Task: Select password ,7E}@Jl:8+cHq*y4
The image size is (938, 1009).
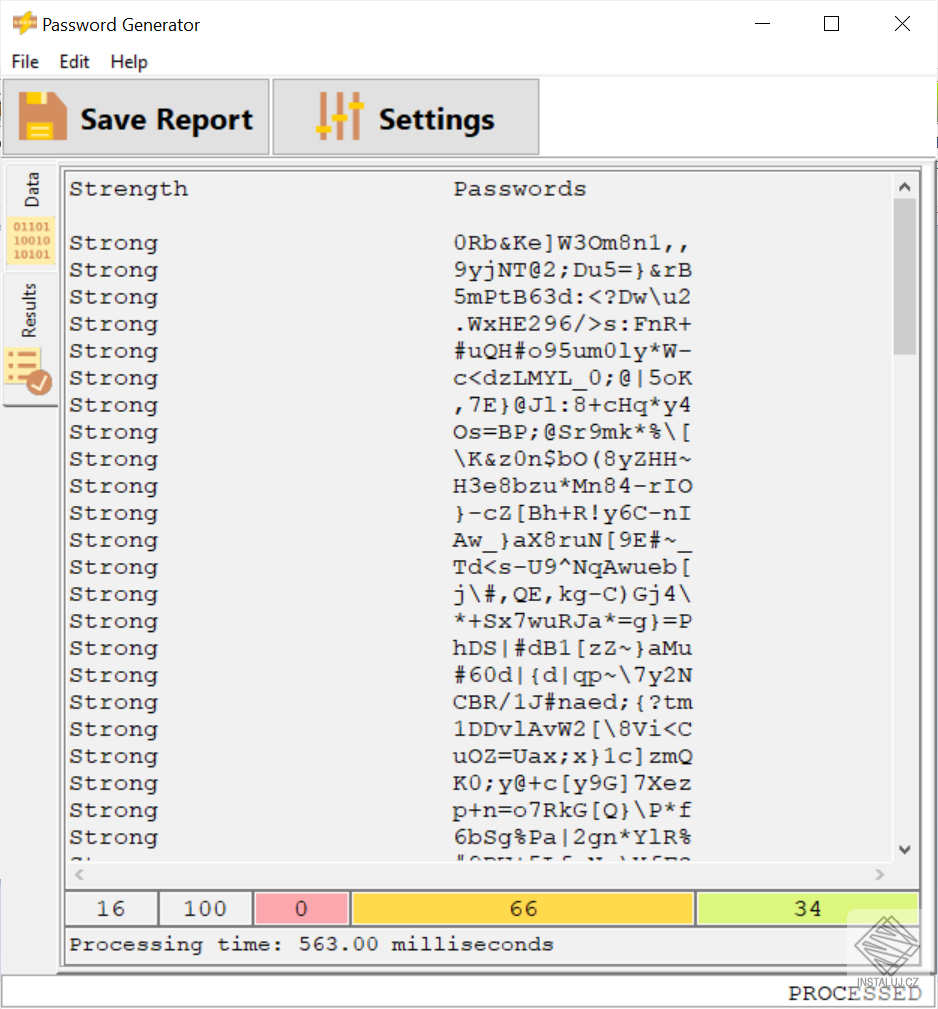Action: pos(572,405)
